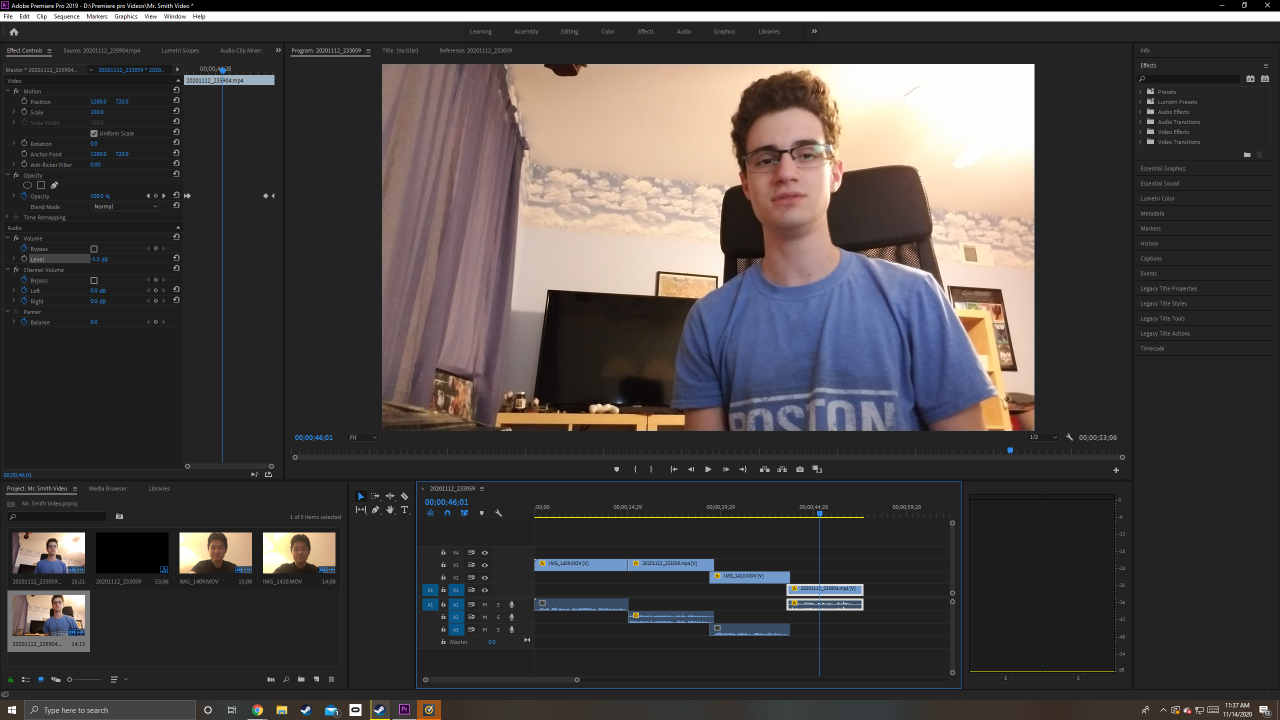Image resolution: width=1280 pixels, height=720 pixels.
Task: Open the Essential Graphics panel
Action: pos(1162,168)
